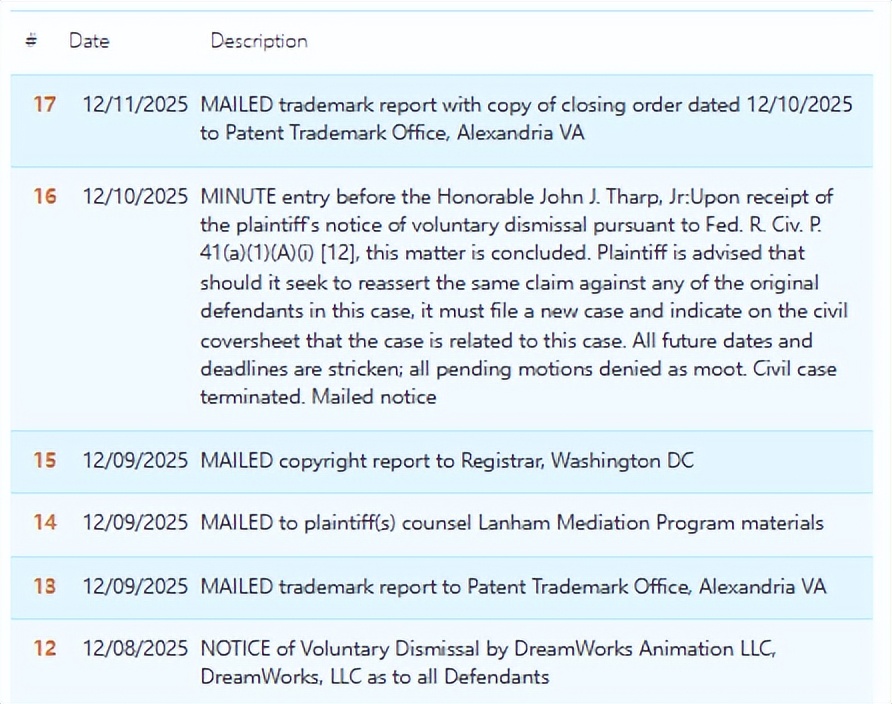Click the '#' column header
Screen dimensions: 892x704
pyautogui.click(x=31, y=41)
